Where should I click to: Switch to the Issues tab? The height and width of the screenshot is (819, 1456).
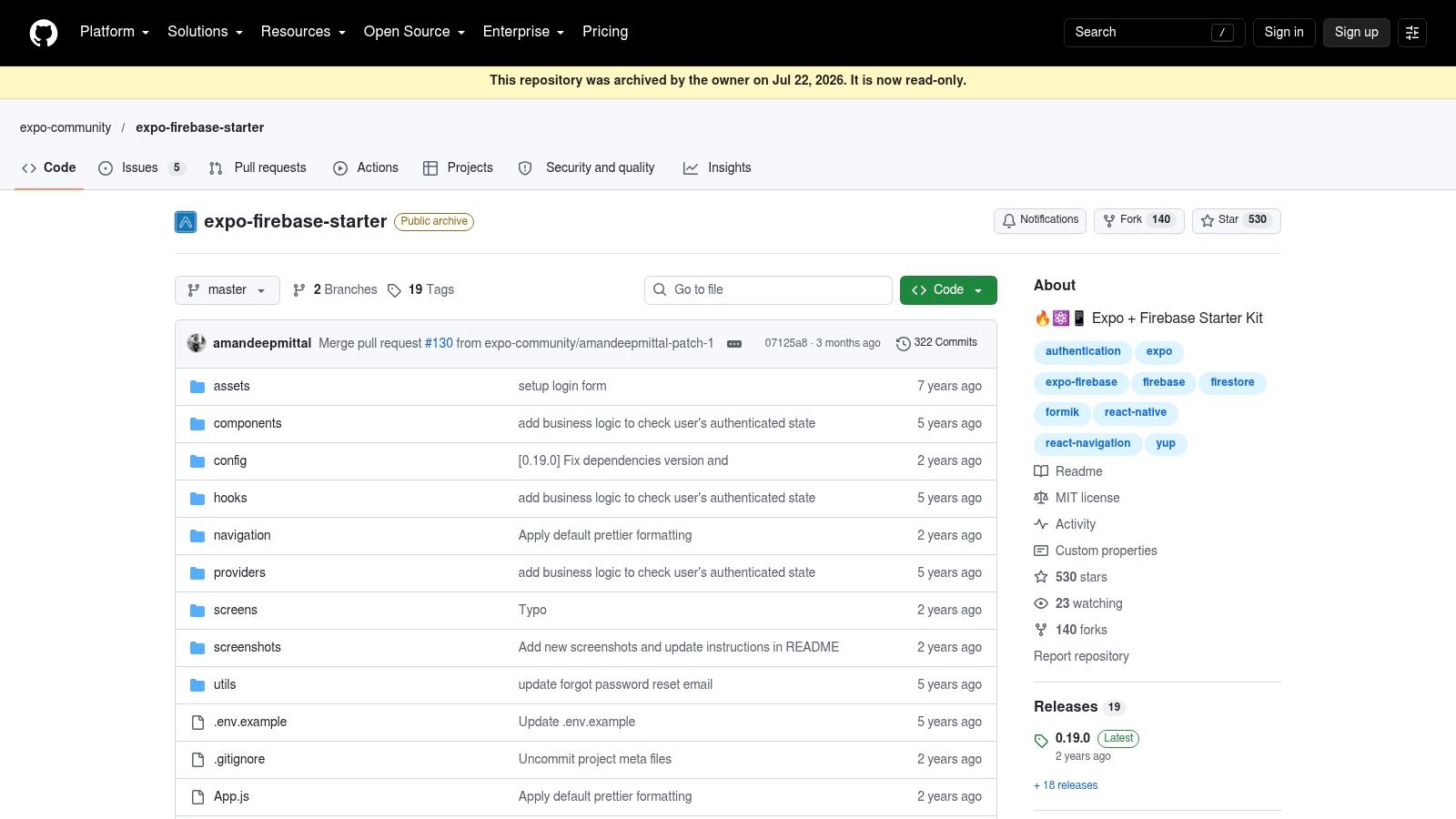pos(141,168)
